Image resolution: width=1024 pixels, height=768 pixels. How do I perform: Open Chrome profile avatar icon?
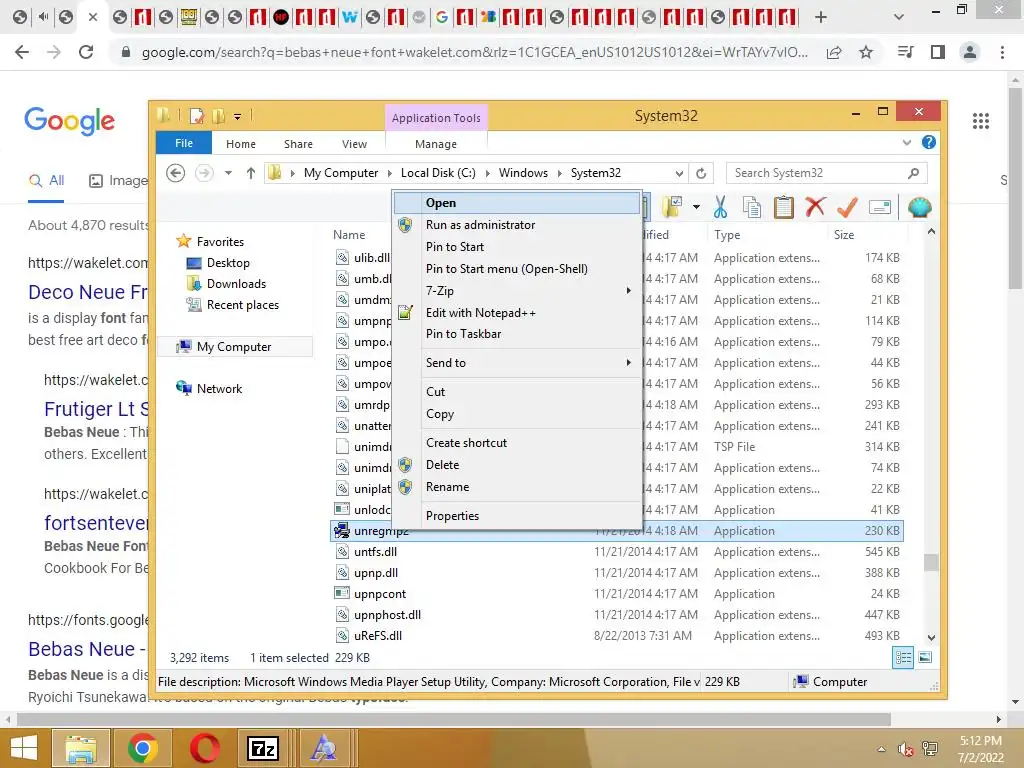pos(970,52)
